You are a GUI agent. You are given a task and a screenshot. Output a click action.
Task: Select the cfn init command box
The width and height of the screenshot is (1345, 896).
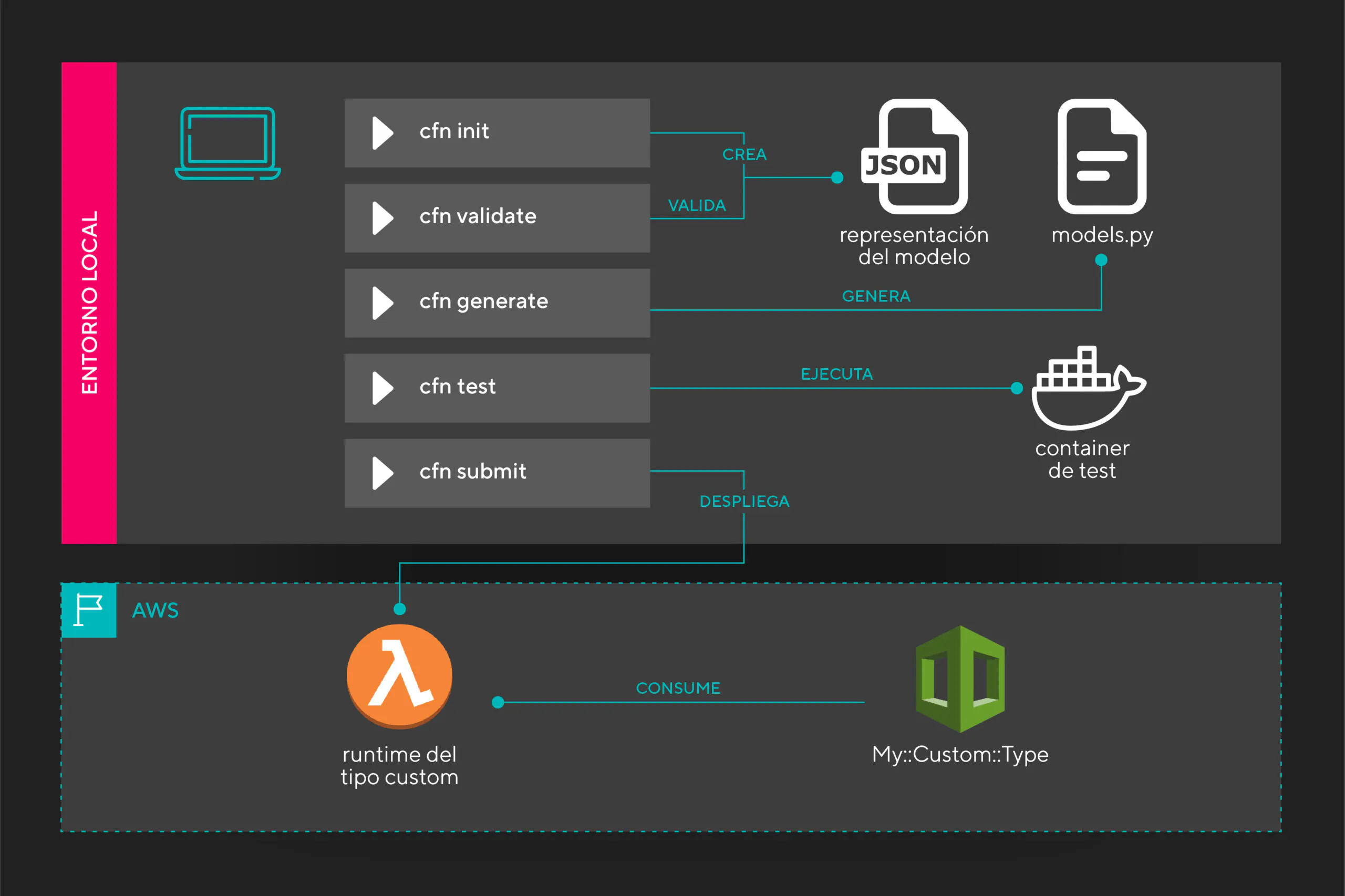point(496,132)
